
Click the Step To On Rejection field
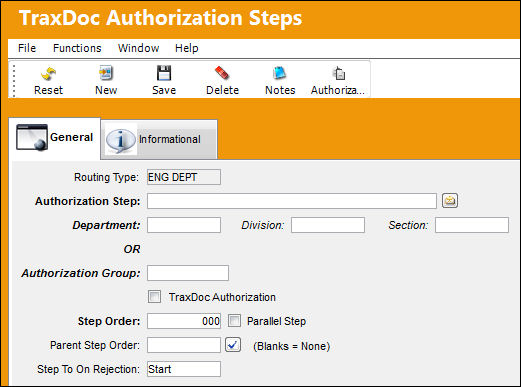click(x=184, y=369)
